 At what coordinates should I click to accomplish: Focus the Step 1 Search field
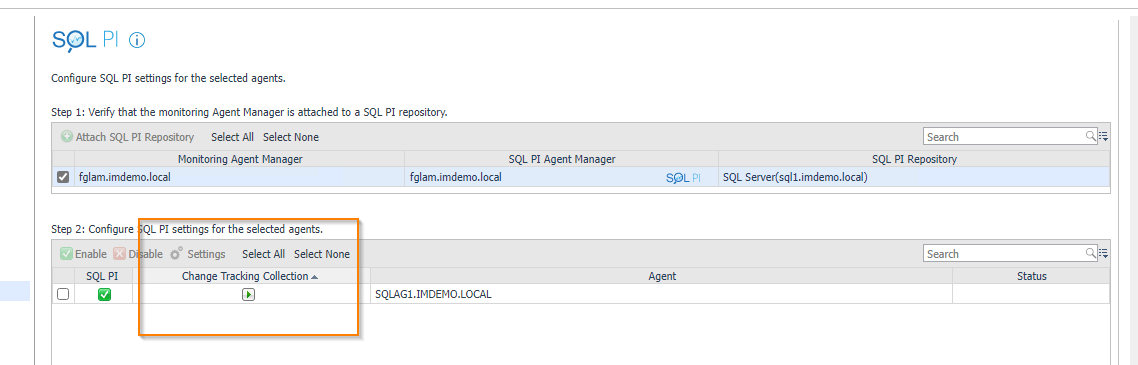point(1004,136)
